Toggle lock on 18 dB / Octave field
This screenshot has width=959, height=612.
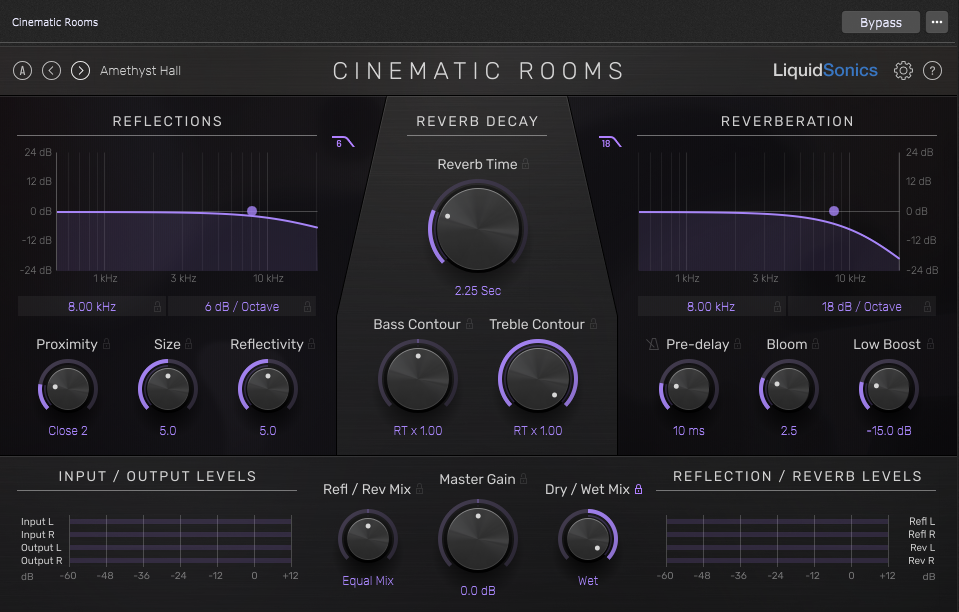pos(927,307)
